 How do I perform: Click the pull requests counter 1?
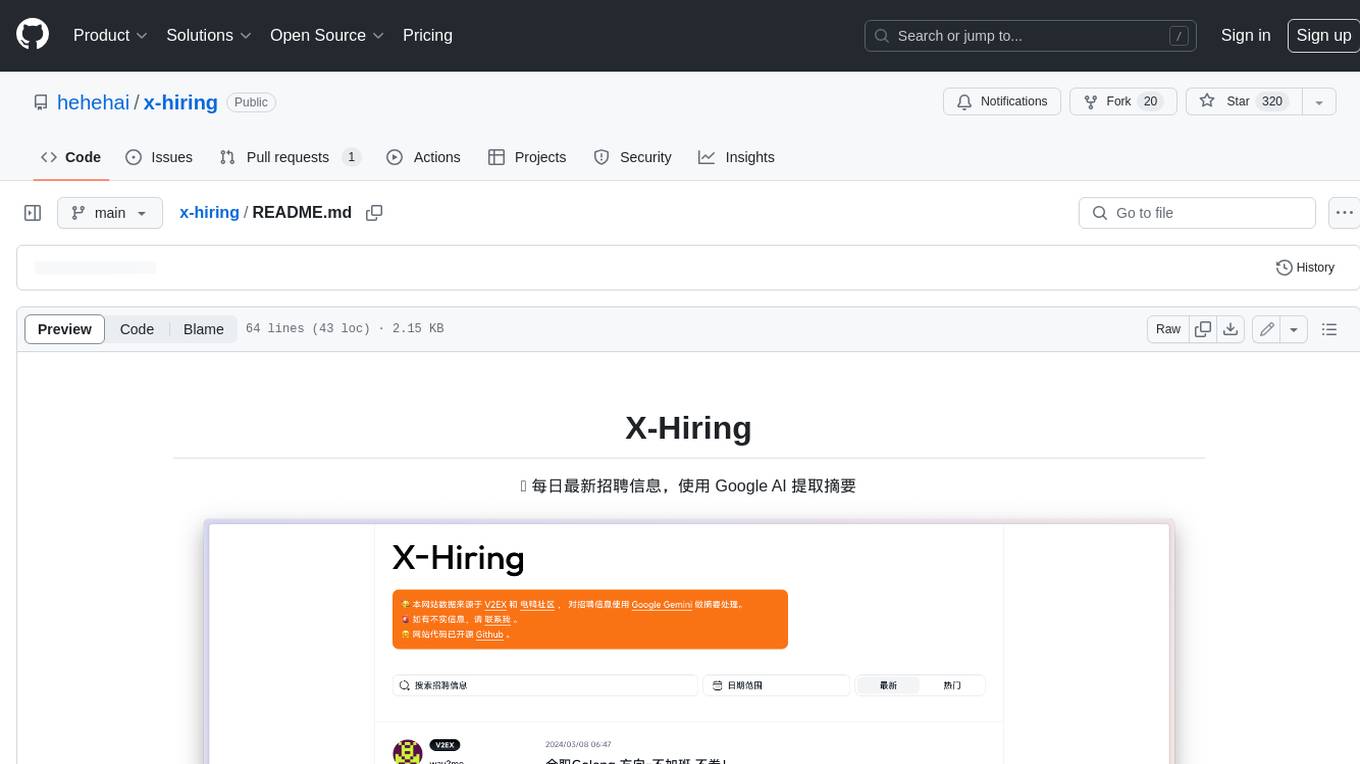tap(351, 157)
